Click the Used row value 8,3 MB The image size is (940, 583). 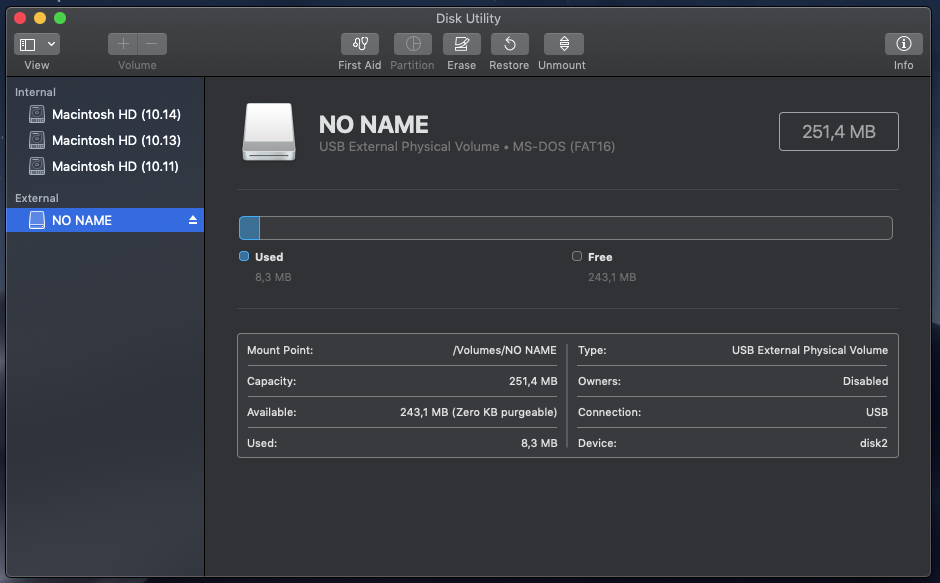(539, 443)
